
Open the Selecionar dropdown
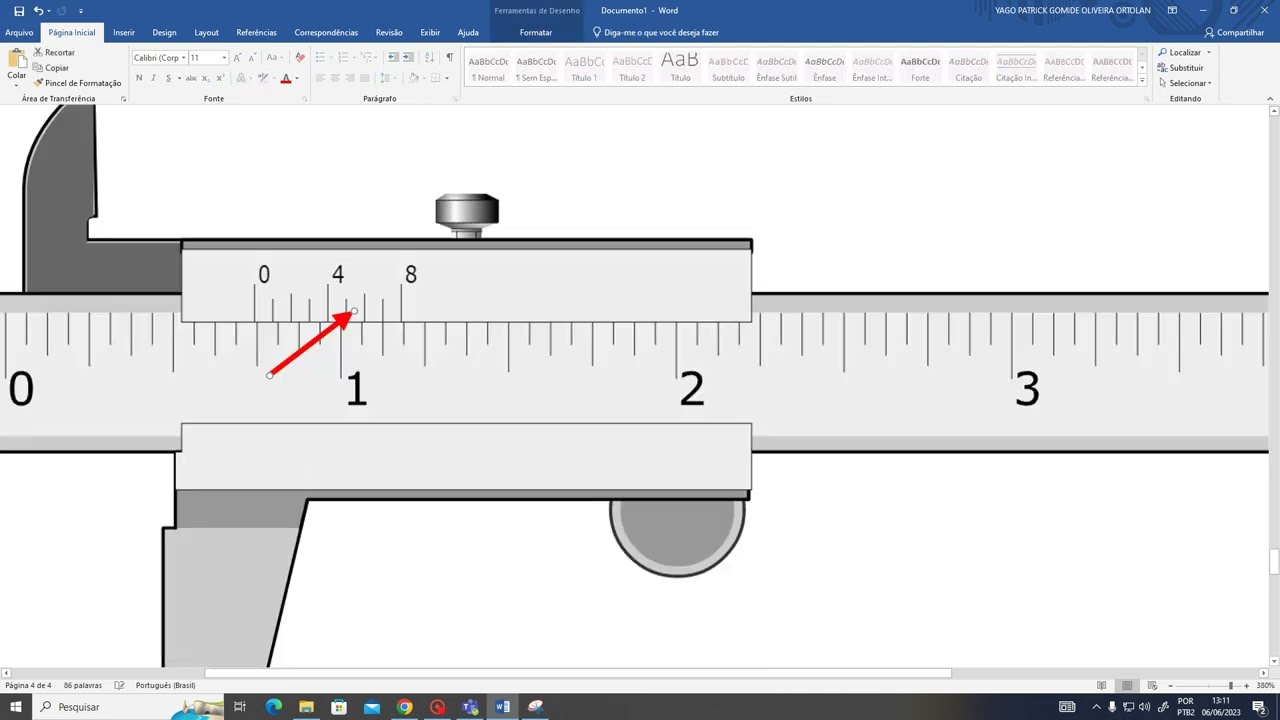point(1185,83)
